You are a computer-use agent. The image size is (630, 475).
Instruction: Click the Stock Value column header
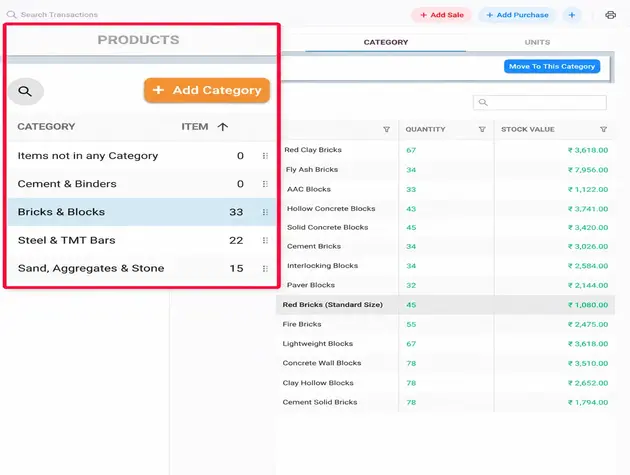click(x=528, y=129)
